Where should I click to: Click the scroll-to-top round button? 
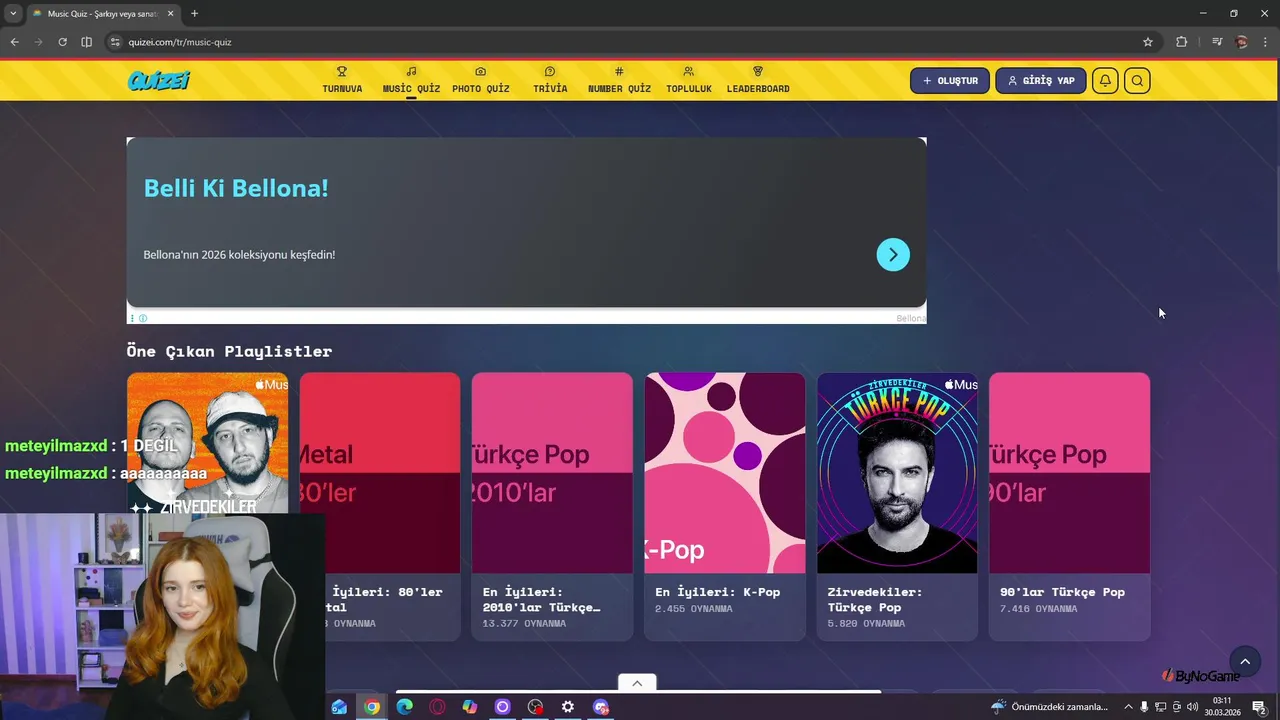[x=1245, y=661]
